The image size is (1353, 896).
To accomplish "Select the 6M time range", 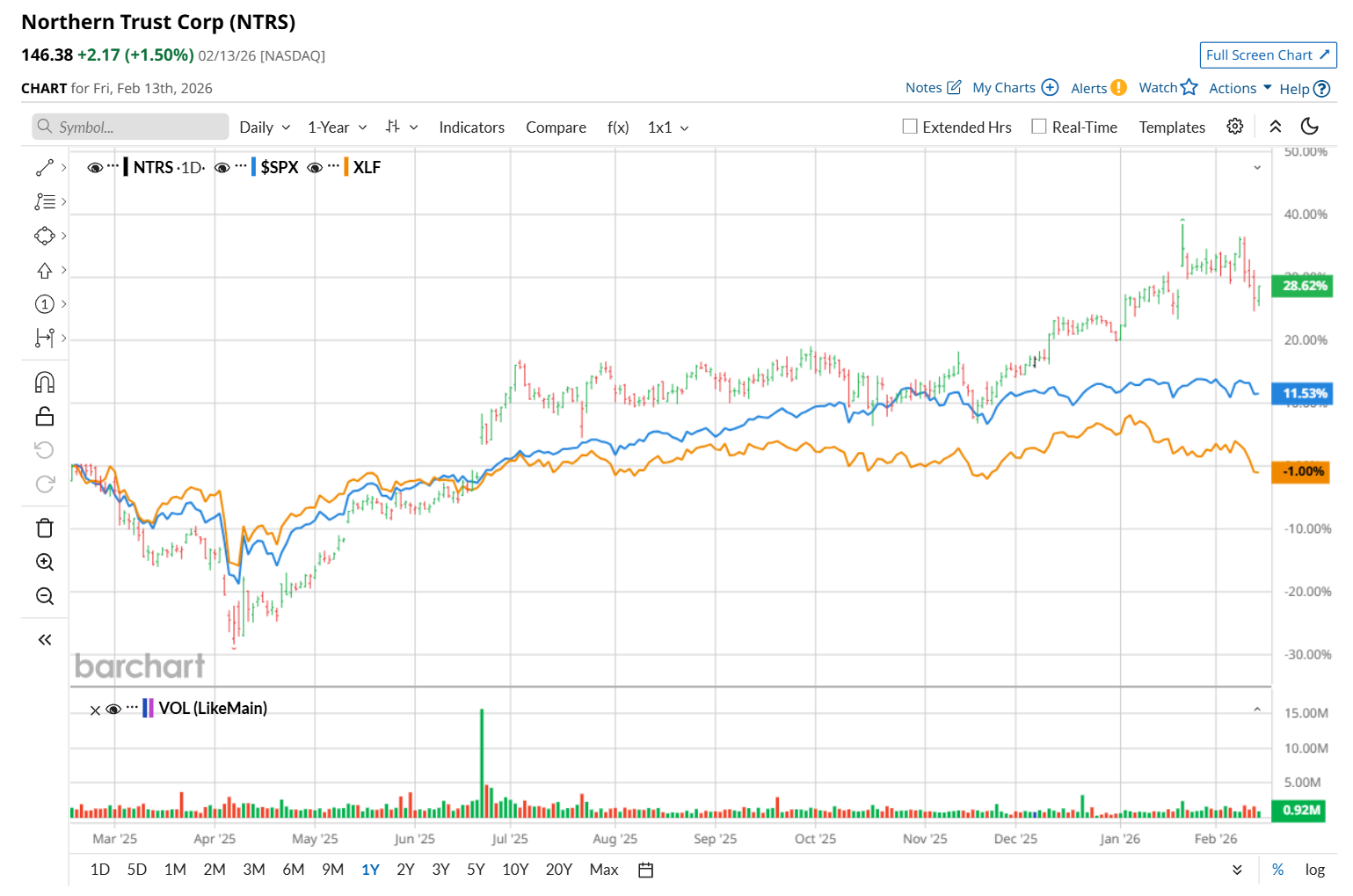I will (294, 870).
